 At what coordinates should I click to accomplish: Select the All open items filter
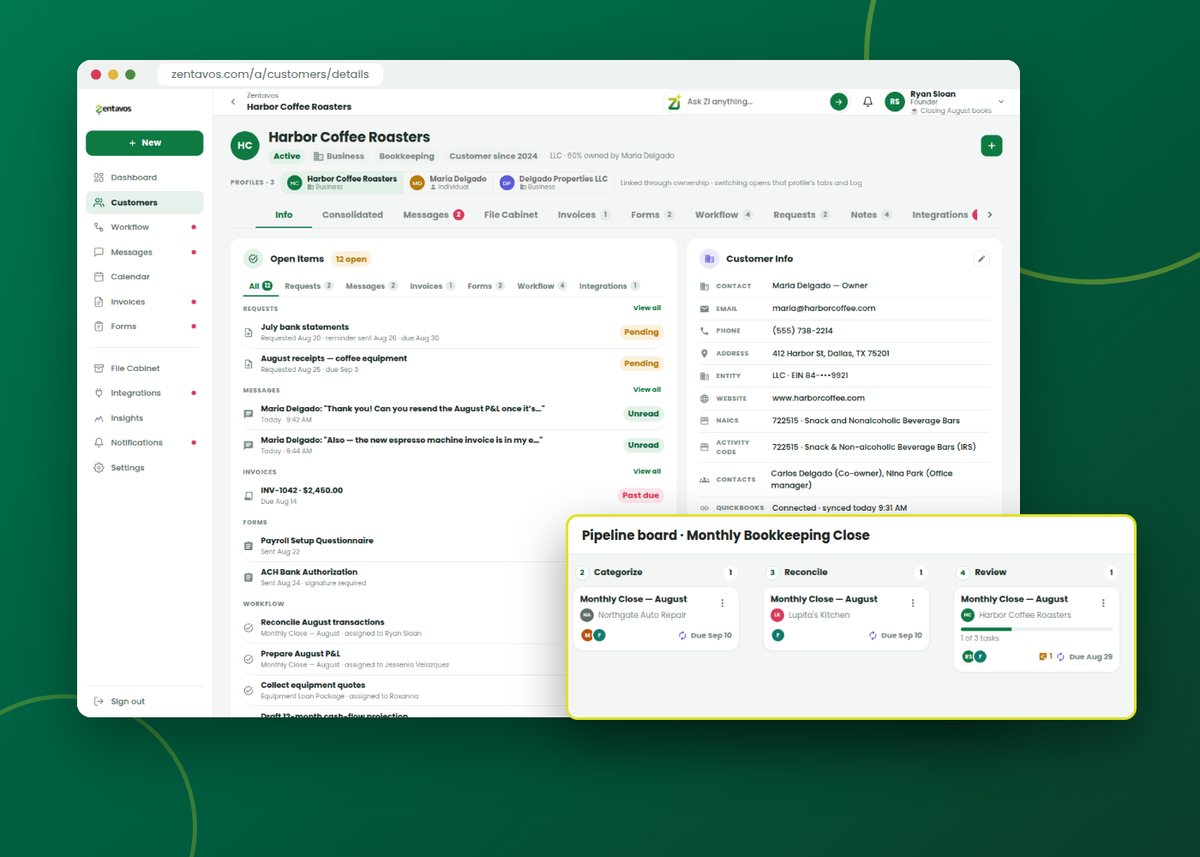[x=260, y=286]
